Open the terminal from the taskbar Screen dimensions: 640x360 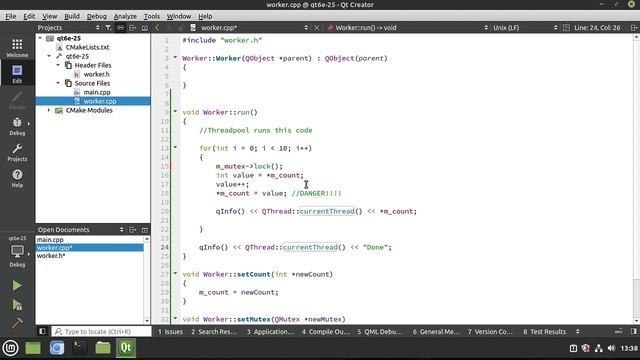[79, 348]
